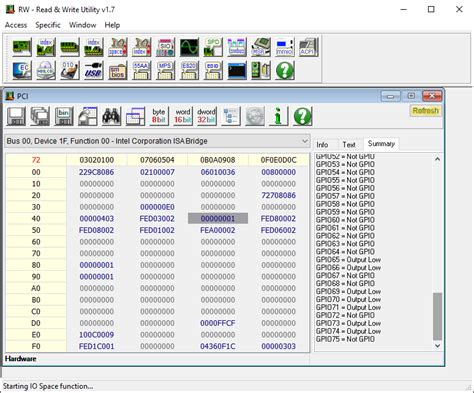474x393 pixels.
Task: Click the green 'i' information icon
Action: point(279,116)
